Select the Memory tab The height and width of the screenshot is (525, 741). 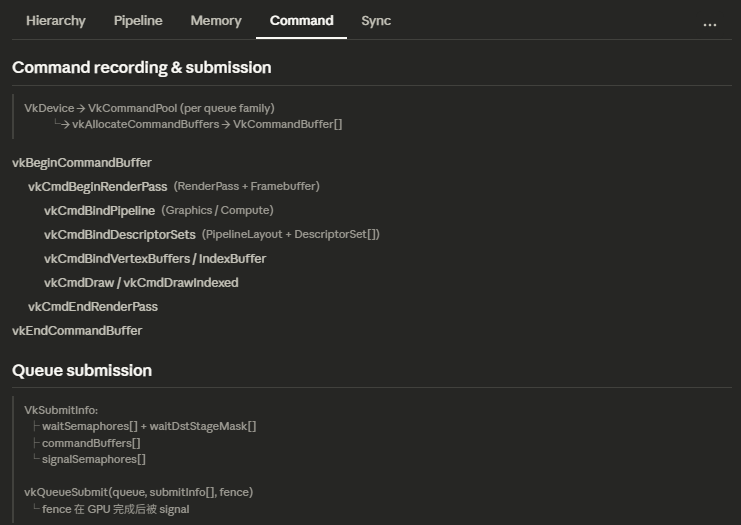216,21
